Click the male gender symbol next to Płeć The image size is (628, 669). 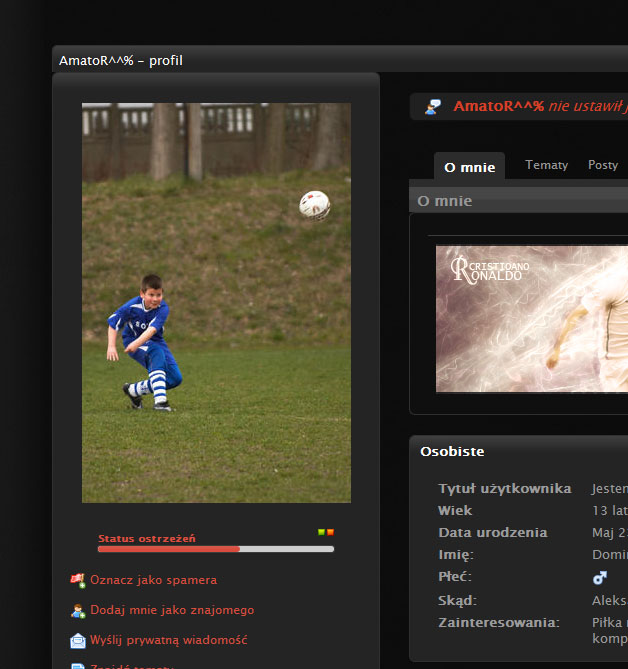click(599, 577)
